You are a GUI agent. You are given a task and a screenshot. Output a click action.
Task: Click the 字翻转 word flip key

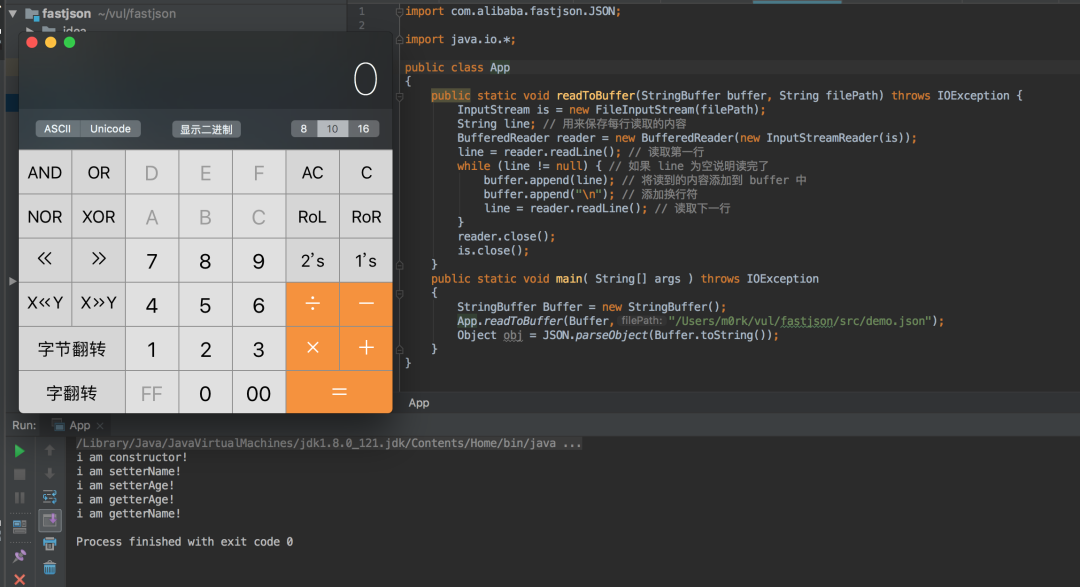72,393
